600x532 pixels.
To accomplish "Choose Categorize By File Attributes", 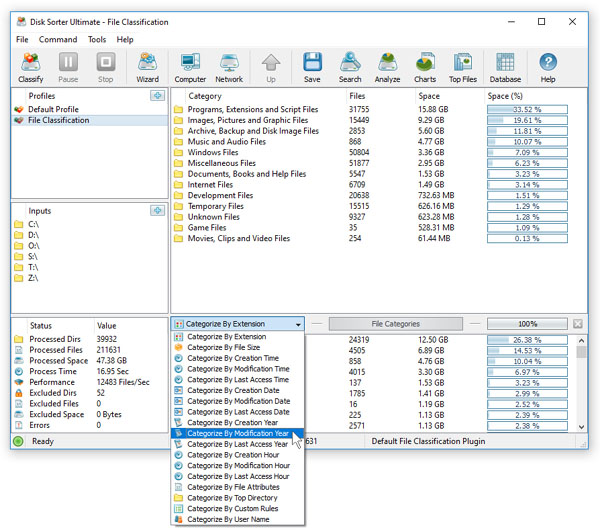I will coord(238,487).
